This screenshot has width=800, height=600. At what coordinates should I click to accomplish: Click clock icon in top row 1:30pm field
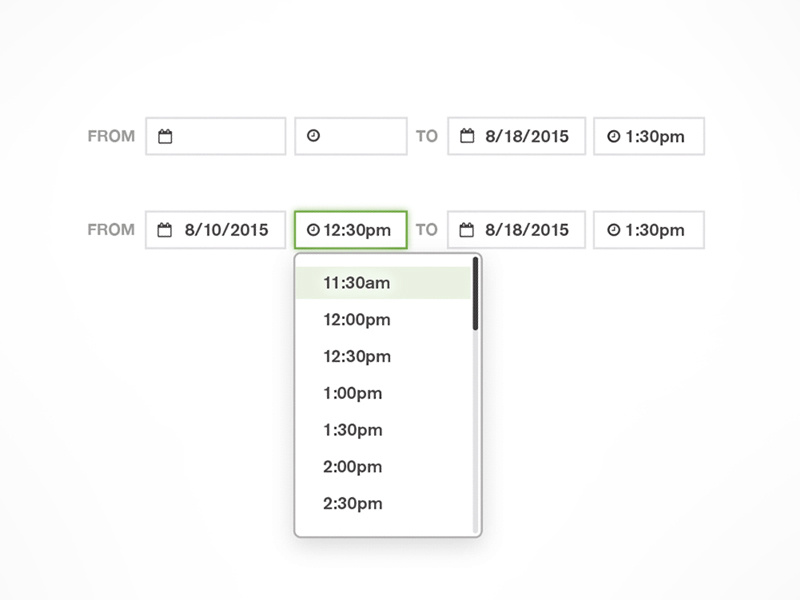(x=613, y=137)
